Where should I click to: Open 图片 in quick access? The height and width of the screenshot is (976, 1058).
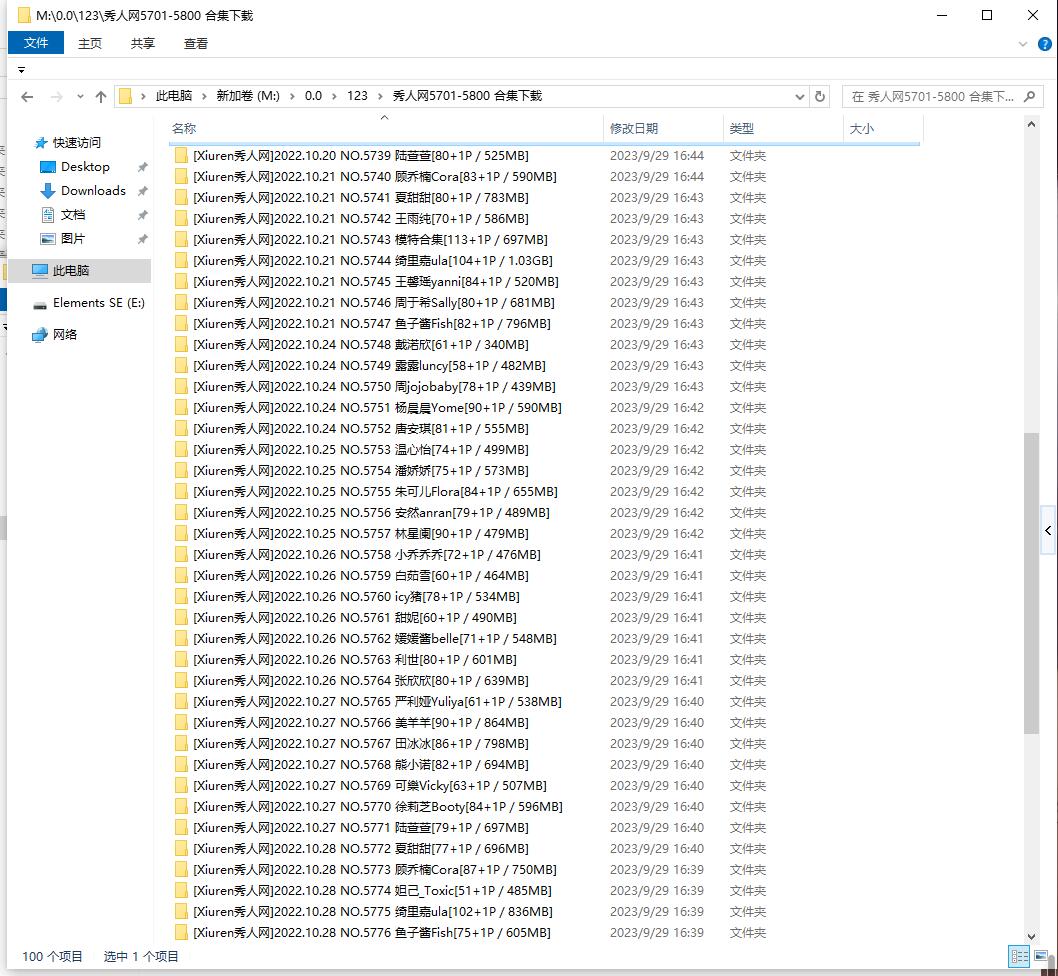pos(73,238)
